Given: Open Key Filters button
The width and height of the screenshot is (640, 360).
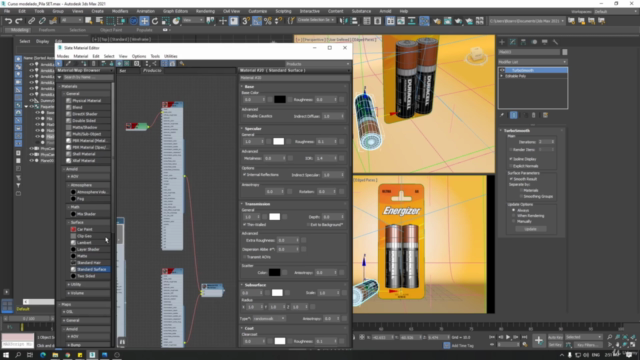Looking at the screenshot, I should 588,345.
